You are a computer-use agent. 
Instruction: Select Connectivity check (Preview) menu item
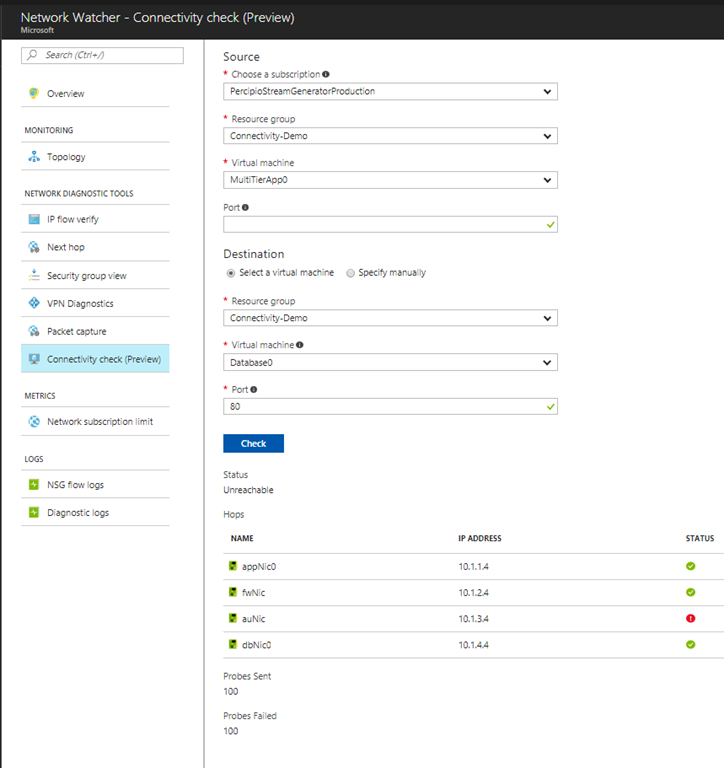[x=95, y=359]
